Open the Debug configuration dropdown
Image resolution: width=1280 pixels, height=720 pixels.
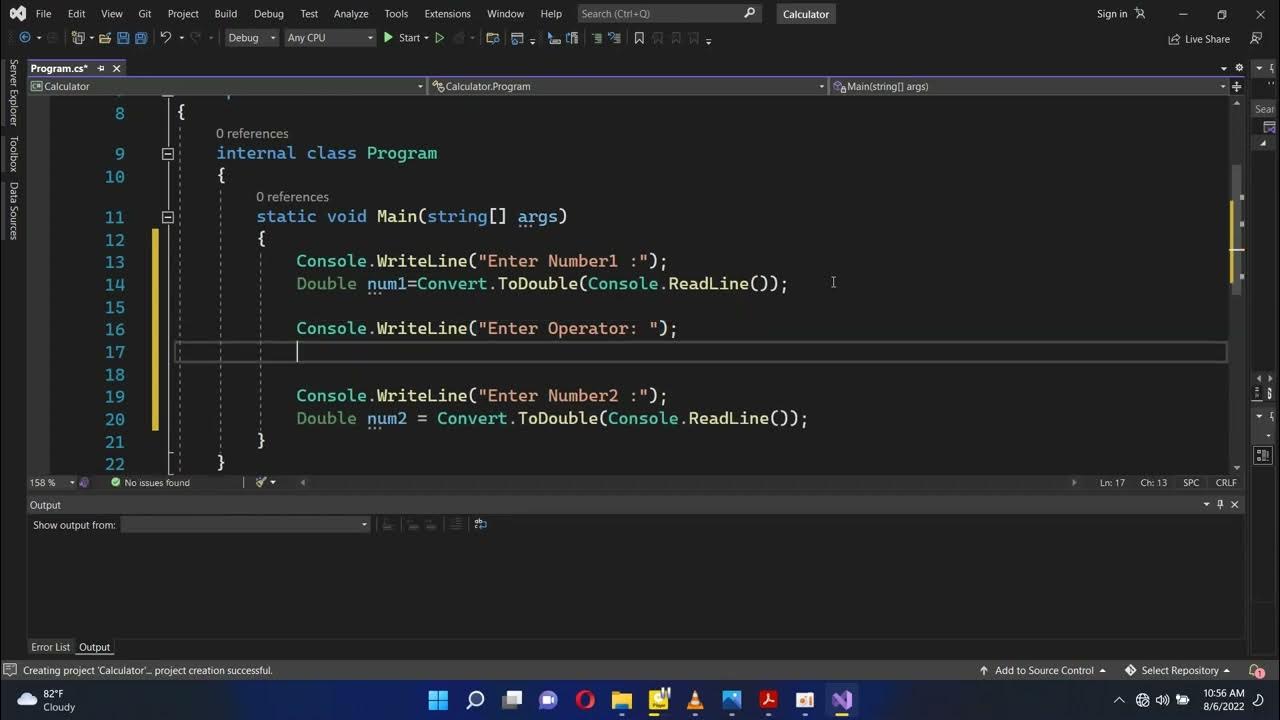(251, 38)
